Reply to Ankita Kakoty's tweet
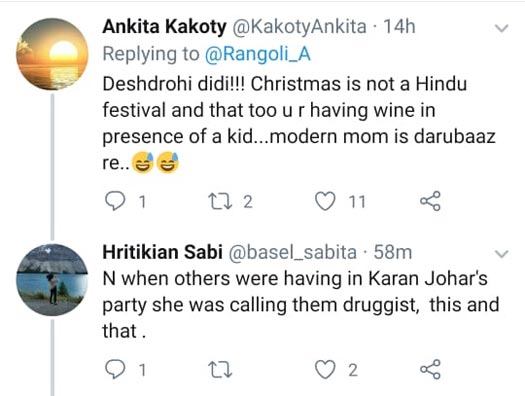This screenshot has height=396, width=525. pyautogui.click(x=115, y=201)
